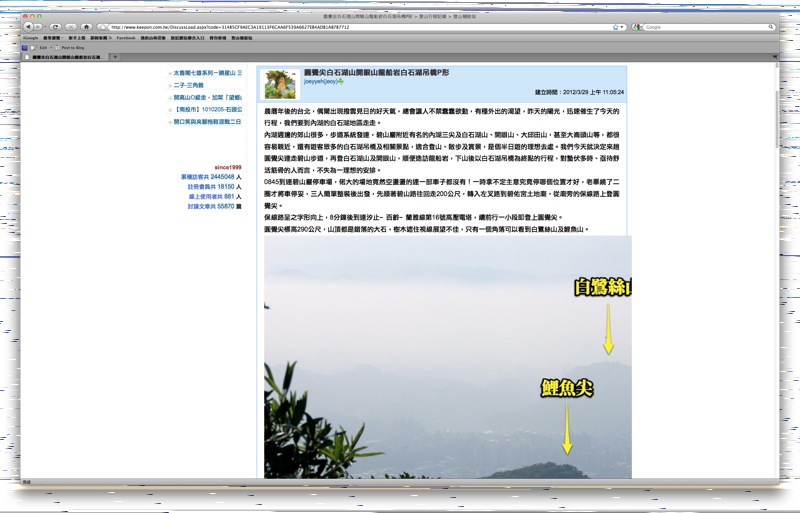Reload the page with the refresh button

coord(55,27)
